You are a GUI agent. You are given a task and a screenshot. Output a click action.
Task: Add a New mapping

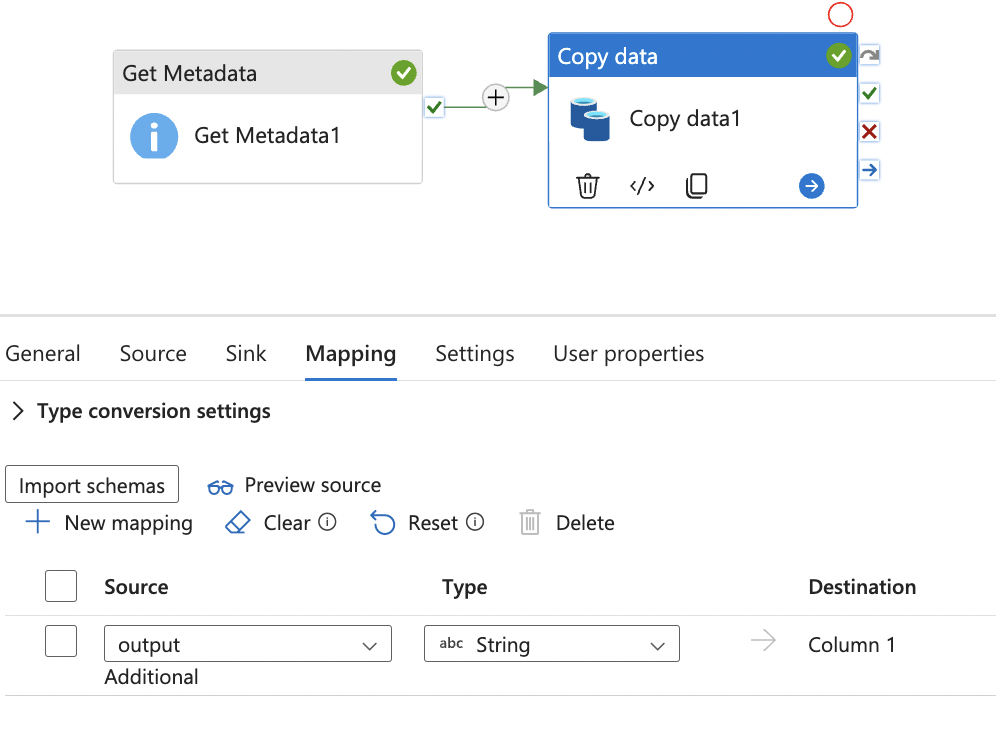pyautogui.click(x=109, y=523)
